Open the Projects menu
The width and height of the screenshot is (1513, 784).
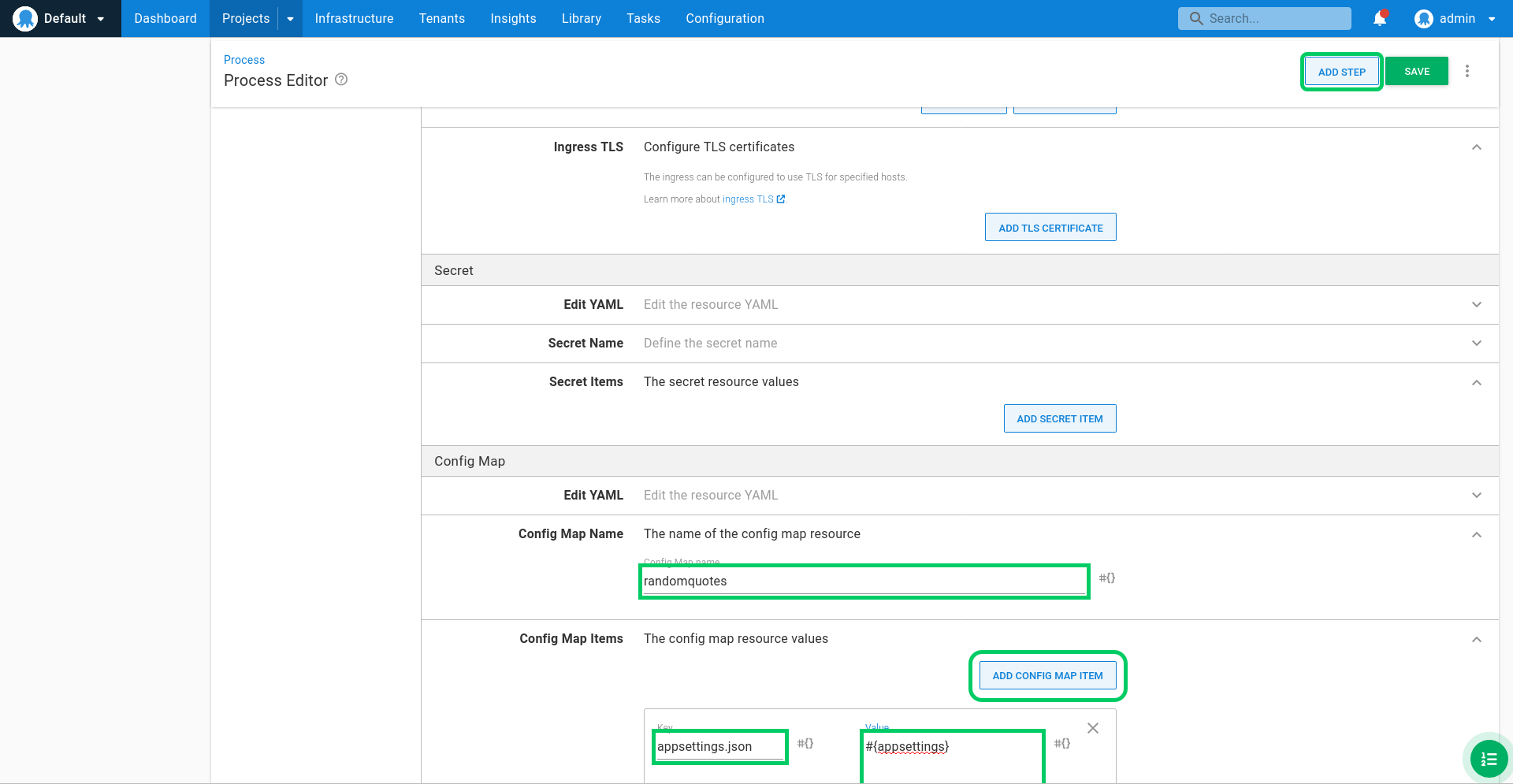pos(245,18)
